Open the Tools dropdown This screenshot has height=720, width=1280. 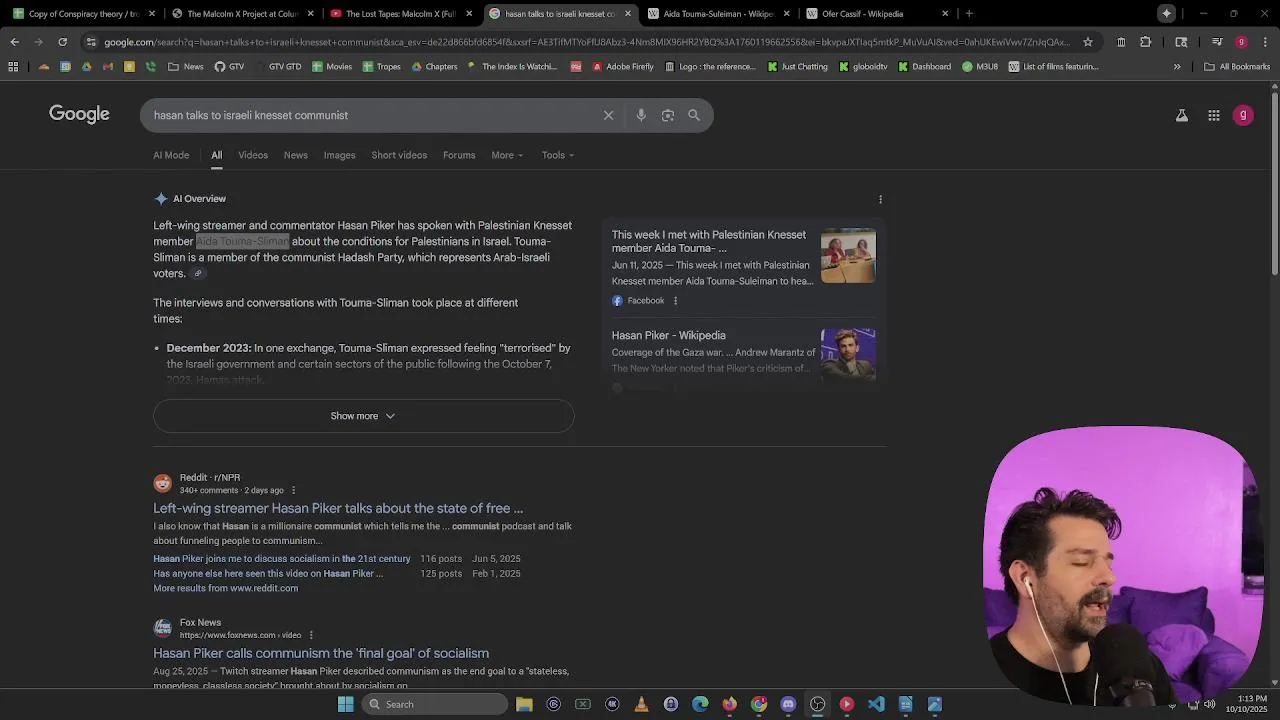(558, 155)
